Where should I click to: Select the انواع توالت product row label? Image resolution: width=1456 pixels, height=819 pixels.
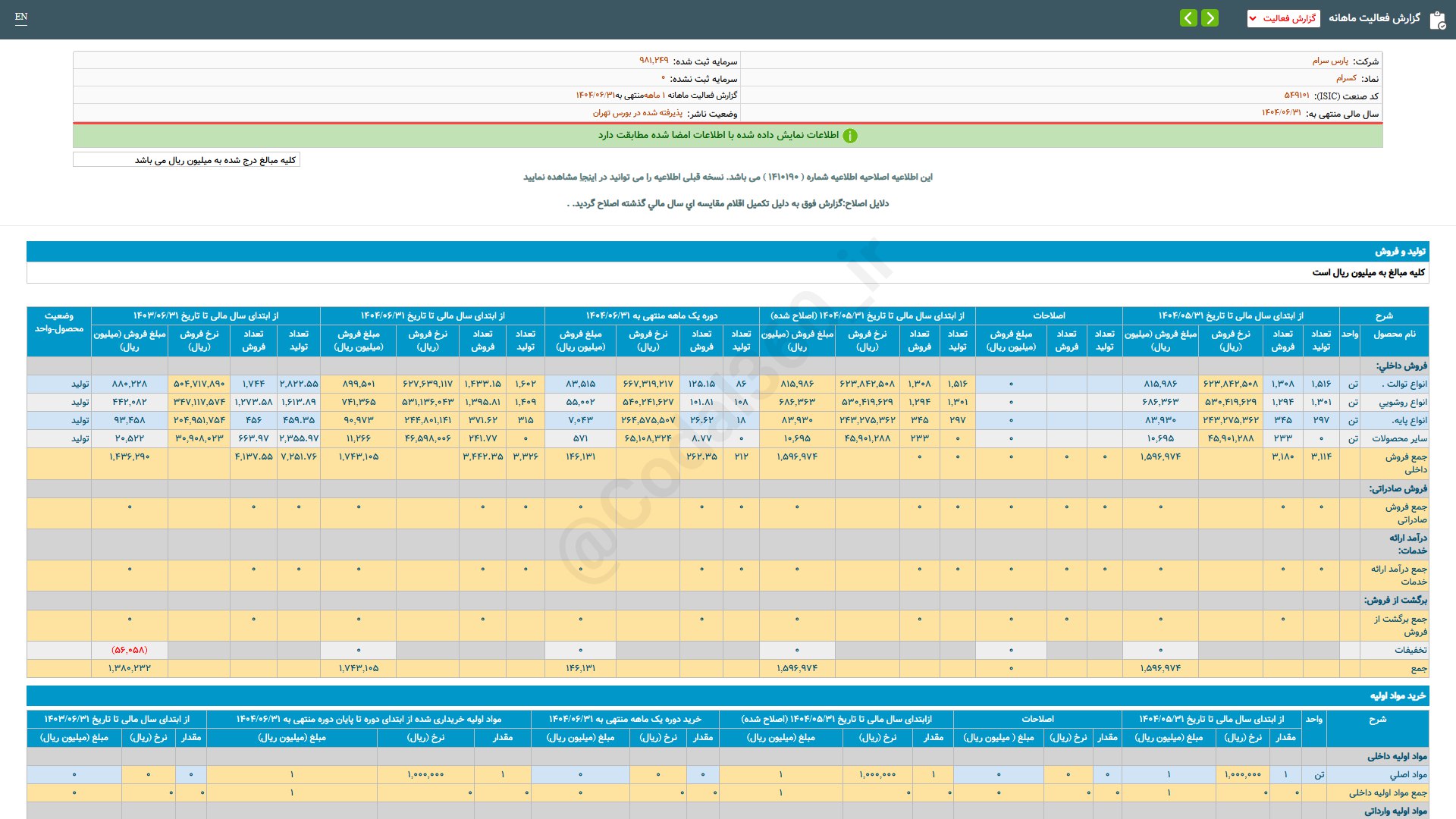pos(1405,384)
